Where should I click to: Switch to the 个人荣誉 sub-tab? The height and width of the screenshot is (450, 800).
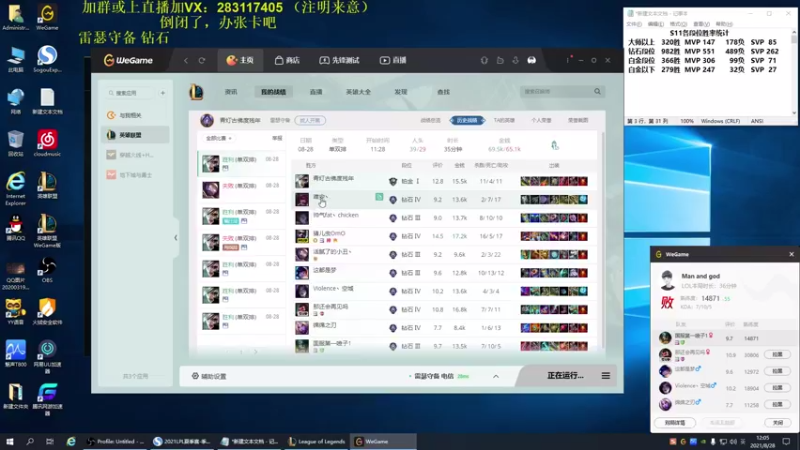coord(541,120)
